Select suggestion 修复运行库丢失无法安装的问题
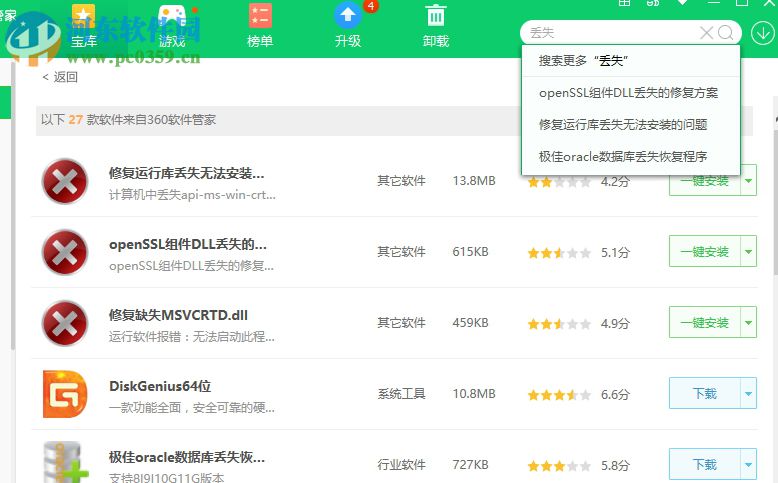 [631, 125]
